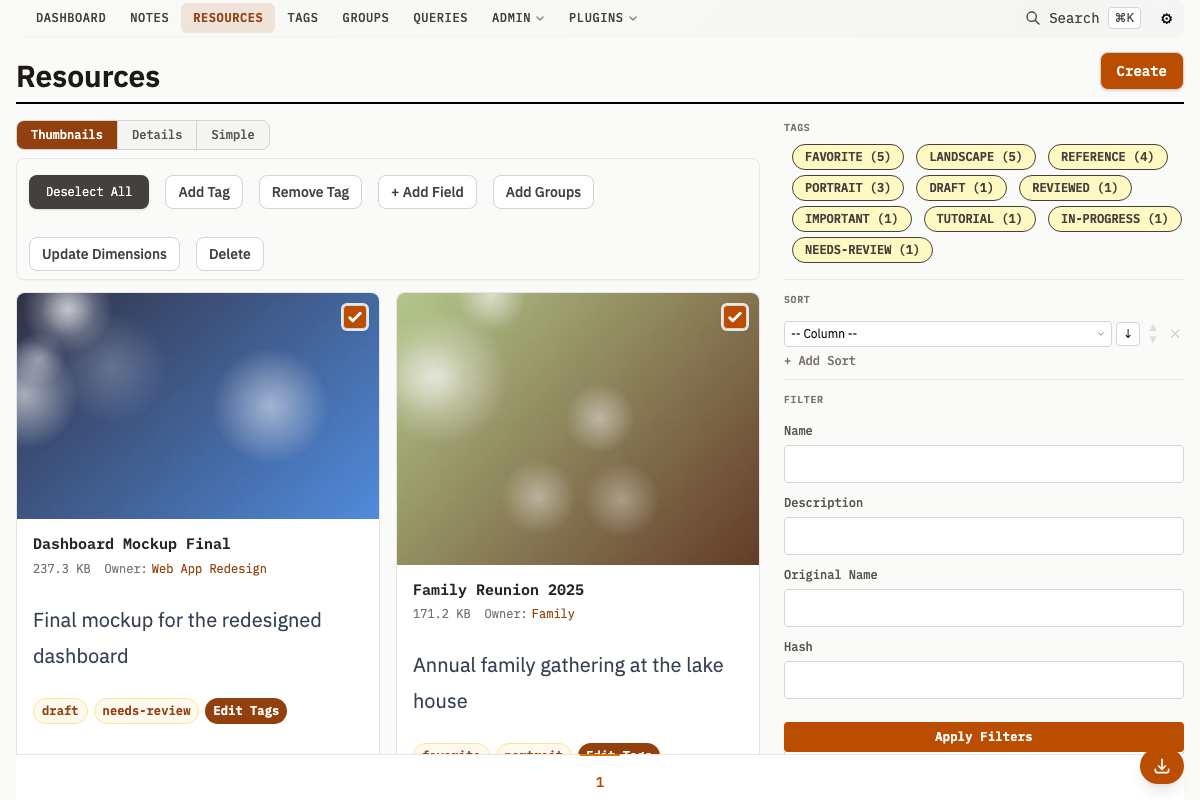Image resolution: width=1200 pixels, height=800 pixels.
Task: Click the Apply Filters button
Action: [x=983, y=736]
